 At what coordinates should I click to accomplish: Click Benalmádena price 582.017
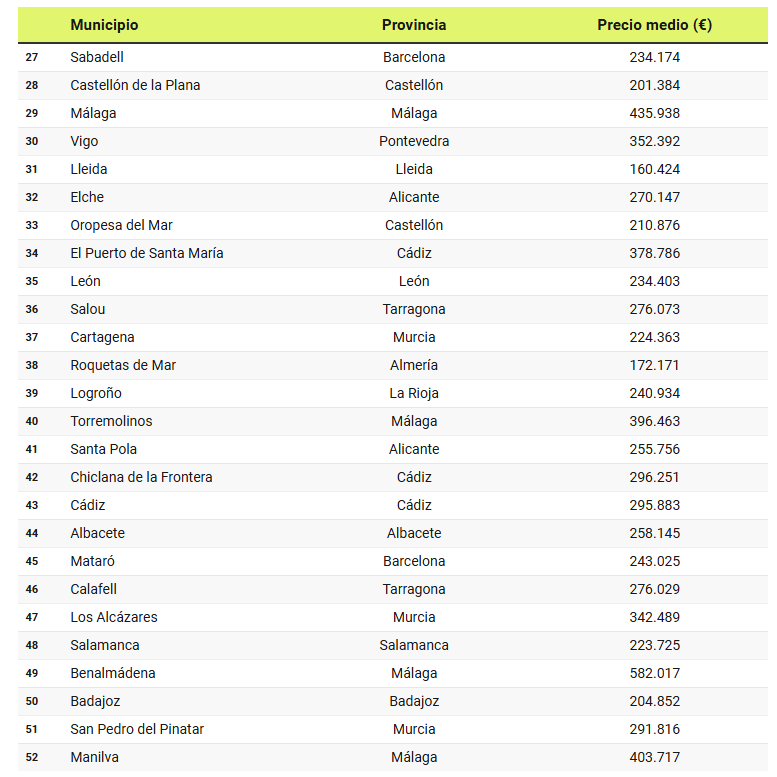pos(654,673)
